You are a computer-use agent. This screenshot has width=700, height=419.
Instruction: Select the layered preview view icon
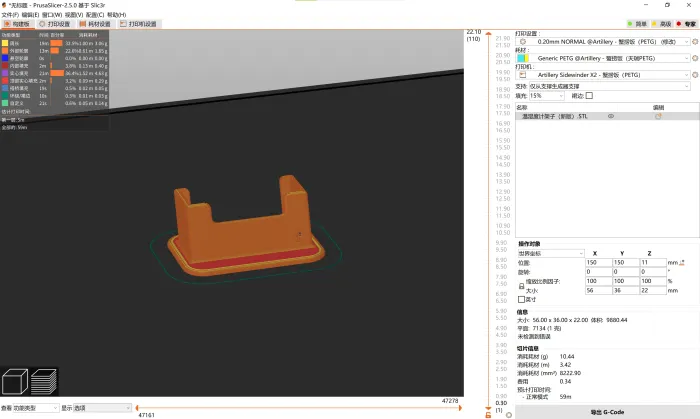44,382
